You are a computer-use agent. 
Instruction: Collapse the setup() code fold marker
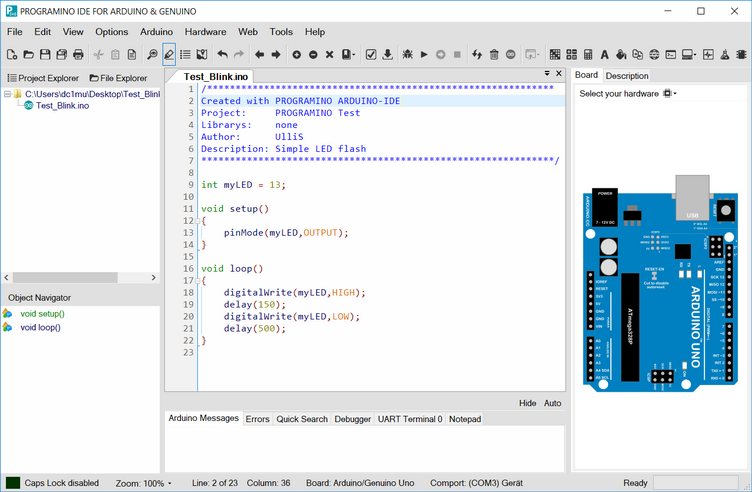tap(197, 221)
